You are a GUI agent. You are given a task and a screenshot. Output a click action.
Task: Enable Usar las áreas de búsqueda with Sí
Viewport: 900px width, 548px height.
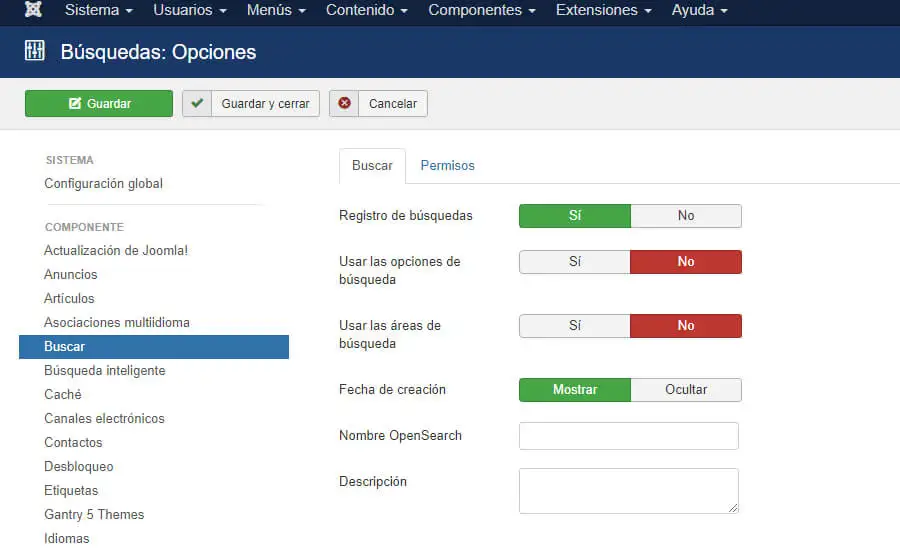point(575,326)
